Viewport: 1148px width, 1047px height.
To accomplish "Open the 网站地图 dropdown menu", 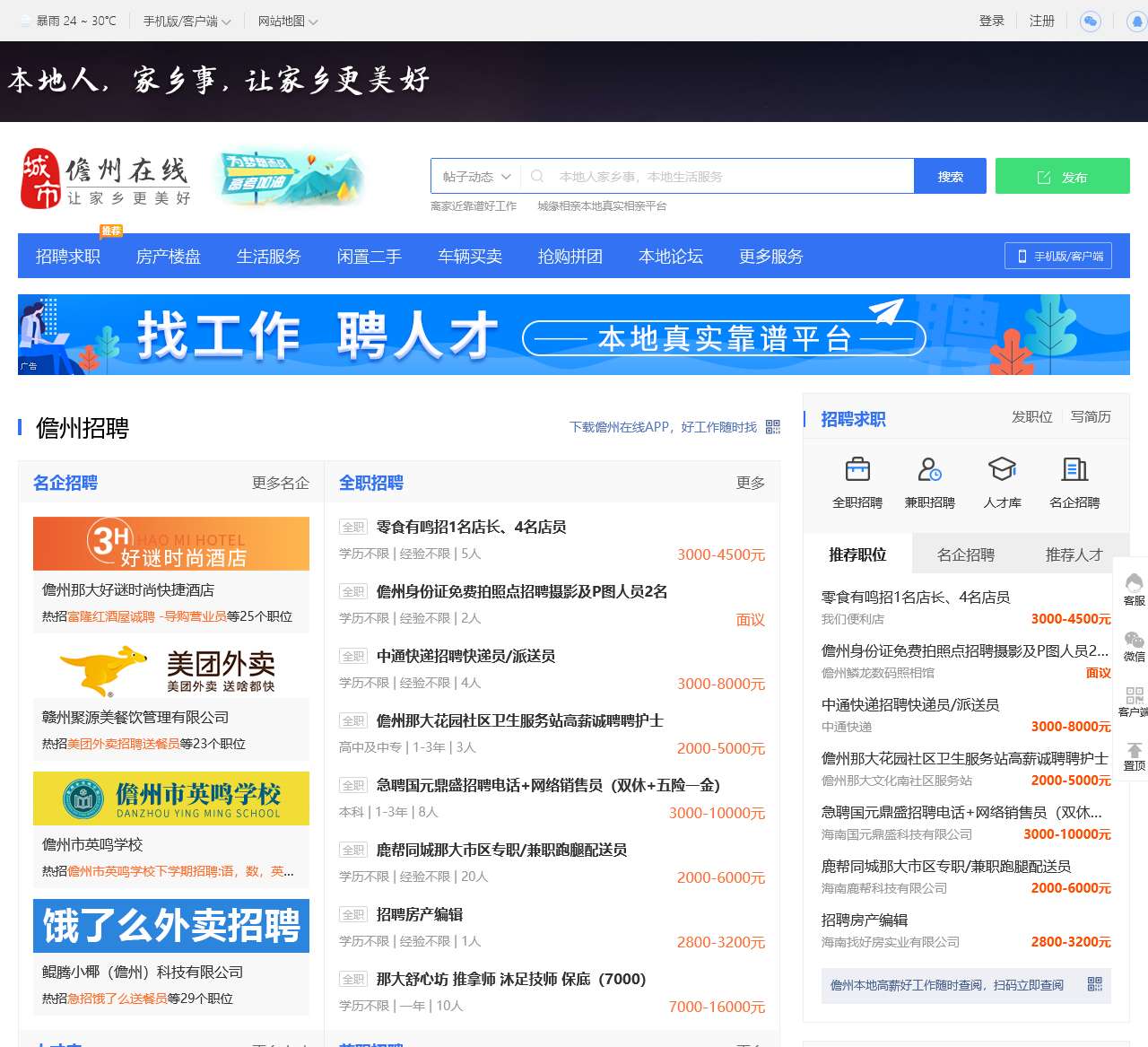I will [x=287, y=21].
